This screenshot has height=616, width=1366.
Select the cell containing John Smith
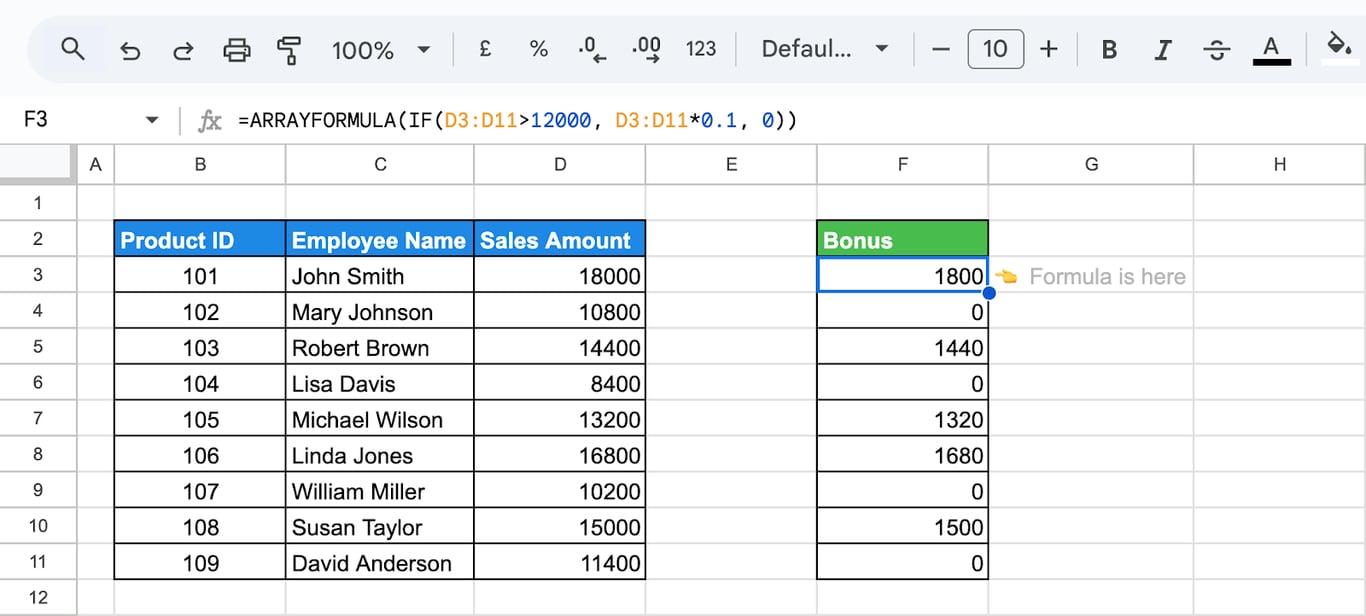pyautogui.click(x=380, y=275)
